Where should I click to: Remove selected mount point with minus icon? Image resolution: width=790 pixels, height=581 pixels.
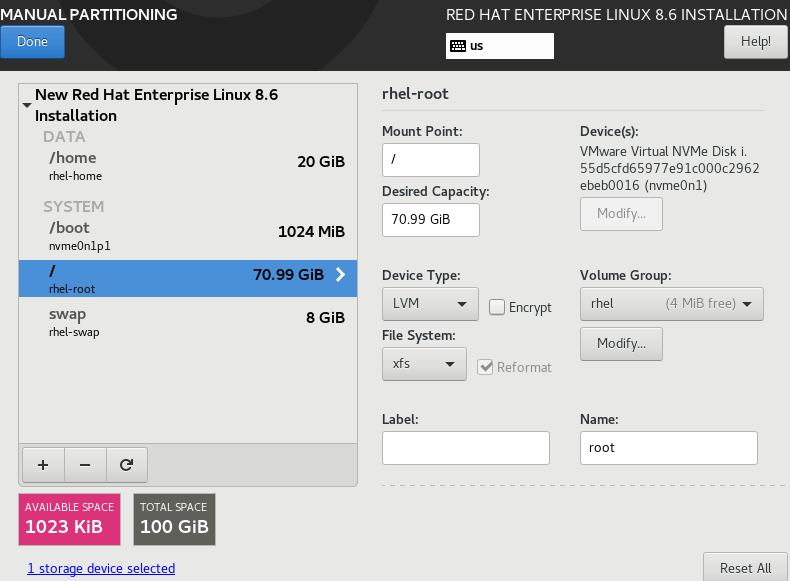pyautogui.click(x=85, y=465)
